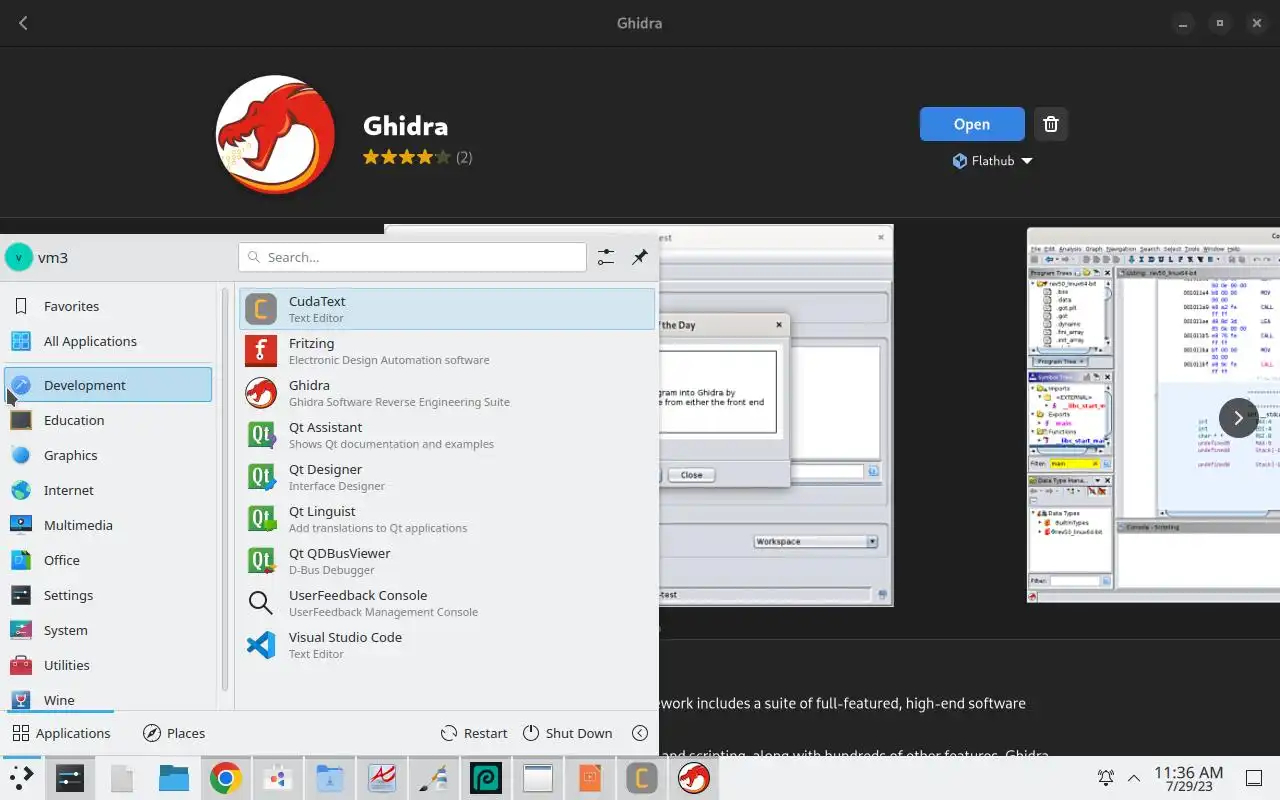Viewport: 1280px width, 800px height.
Task: Select the System category
Action: [x=108, y=630]
